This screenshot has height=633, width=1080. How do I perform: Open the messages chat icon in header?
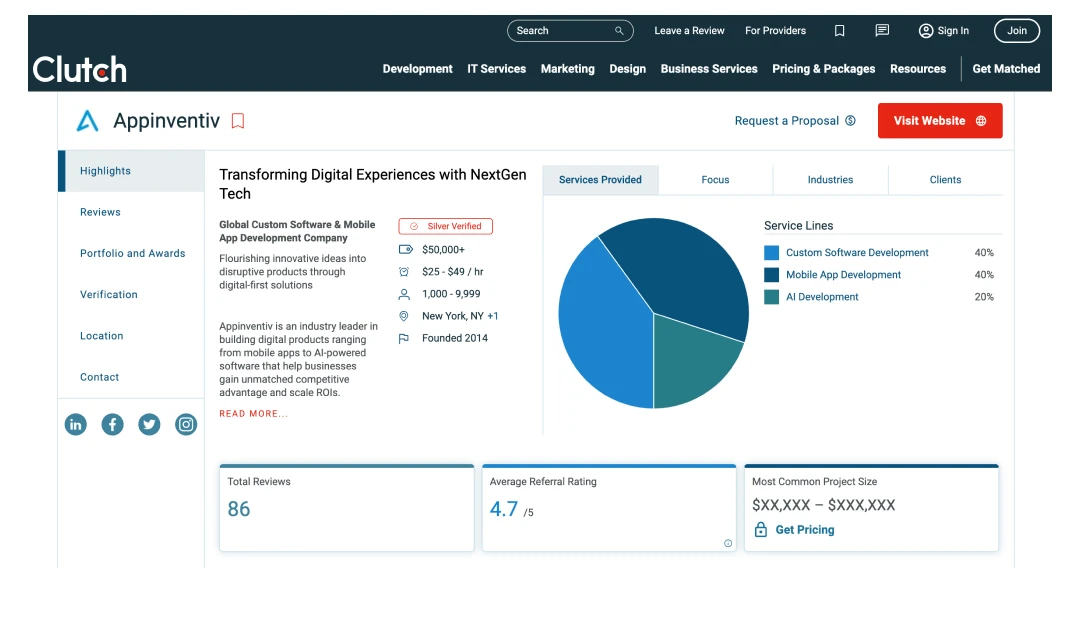pyautogui.click(x=882, y=31)
